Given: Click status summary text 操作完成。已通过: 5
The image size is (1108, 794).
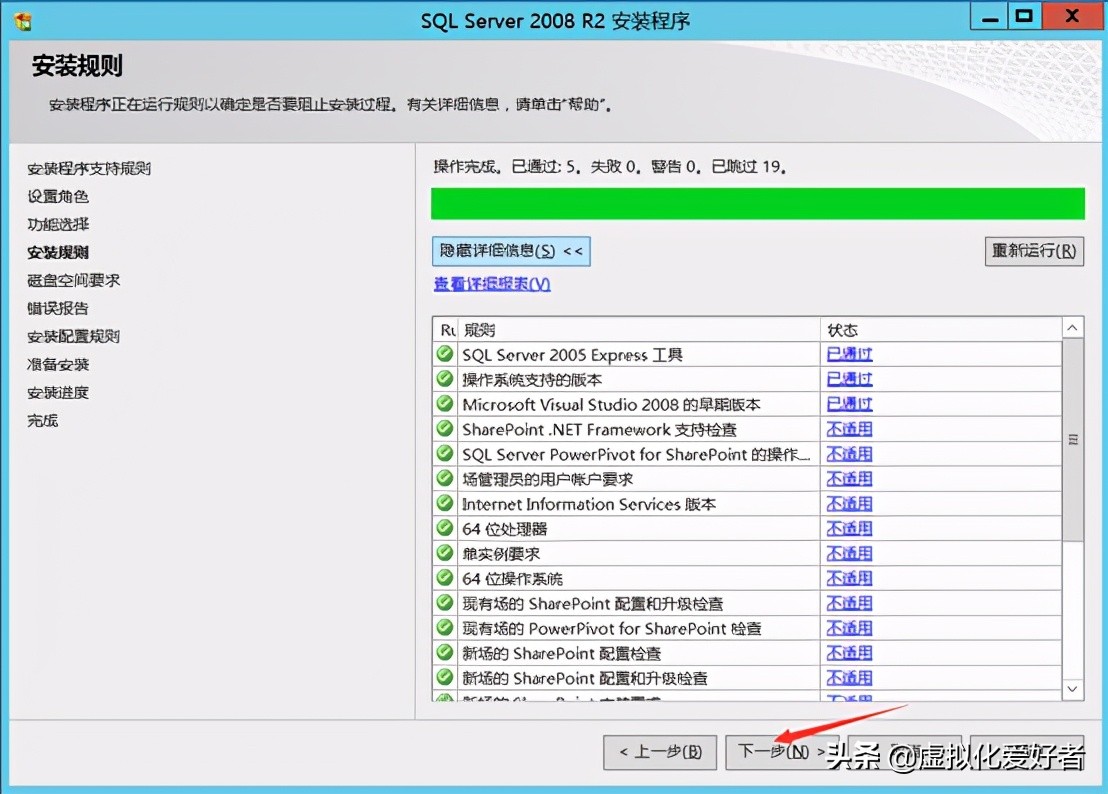Looking at the screenshot, I should (507, 167).
